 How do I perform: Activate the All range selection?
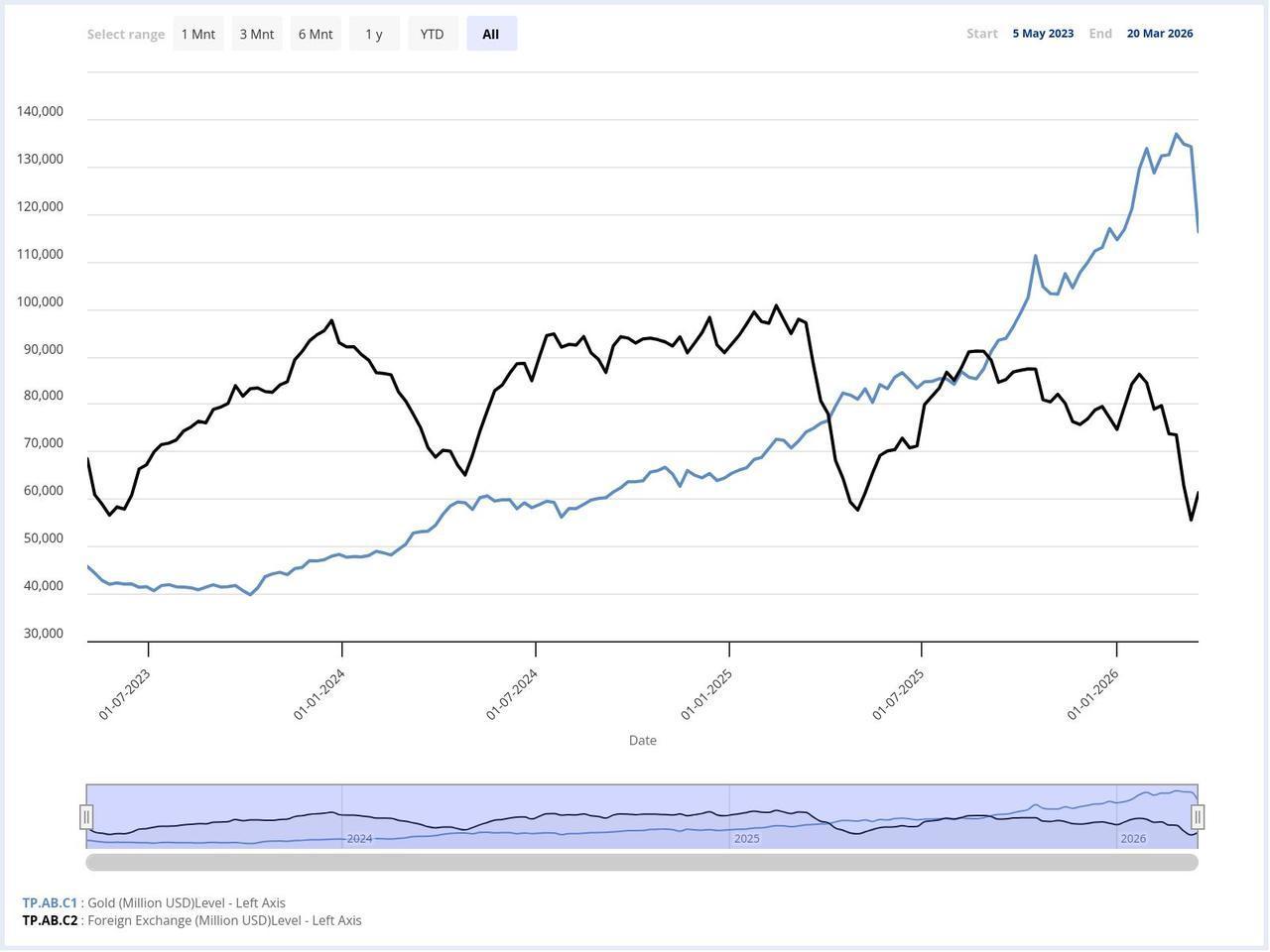click(x=491, y=33)
